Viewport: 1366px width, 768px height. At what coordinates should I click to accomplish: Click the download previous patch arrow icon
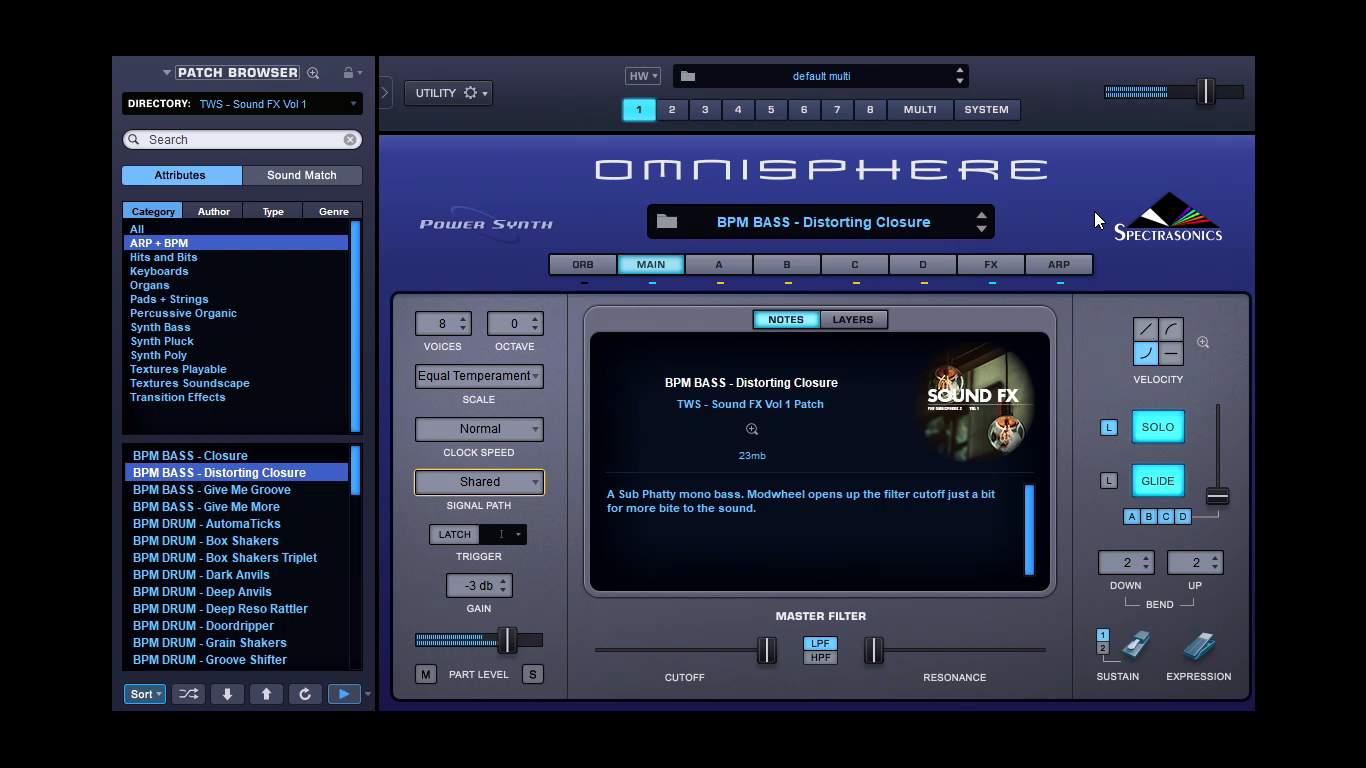tap(227, 693)
